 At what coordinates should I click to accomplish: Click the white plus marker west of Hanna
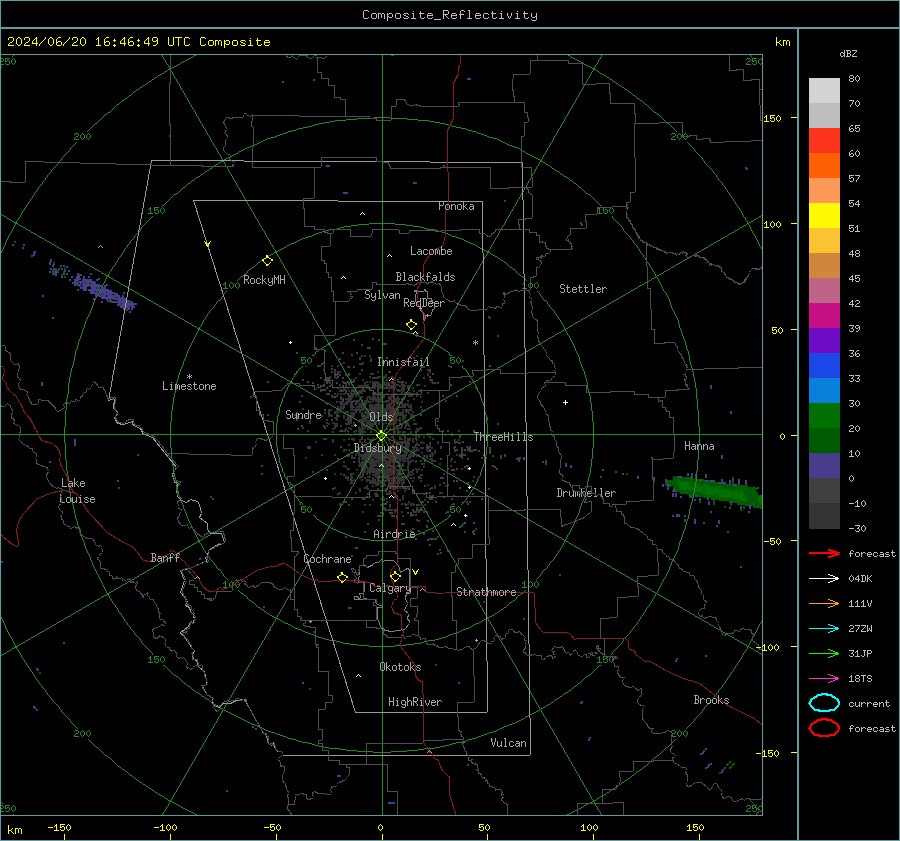click(x=565, y=402)
